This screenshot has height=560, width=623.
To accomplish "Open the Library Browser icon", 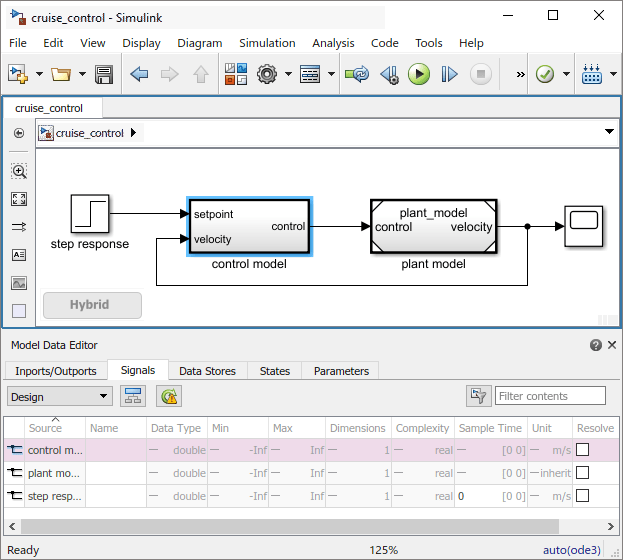I will [x=236, y=74].
